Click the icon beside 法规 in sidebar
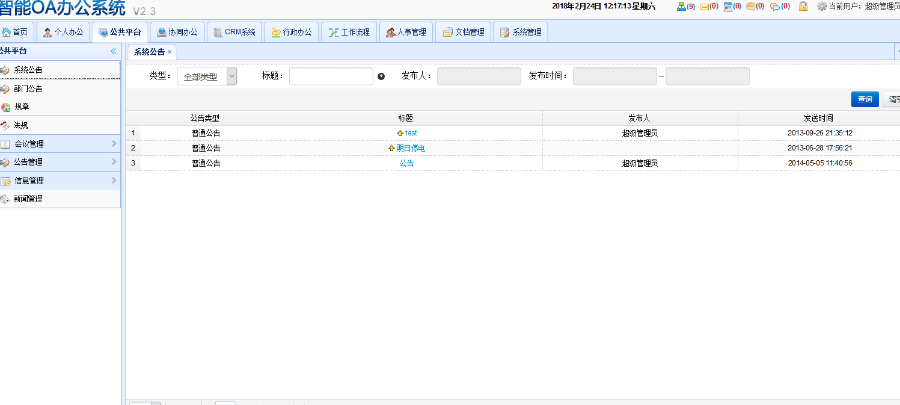Screen dimensions: 900x405 click(x=5, y=125)
